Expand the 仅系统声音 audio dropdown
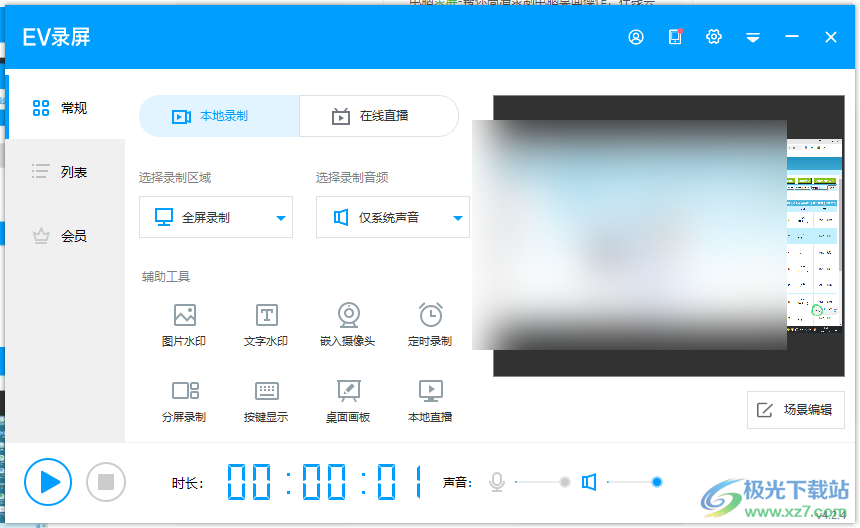Image resolution: width=860 pixels, height=528 pixels. click(393, 217)
